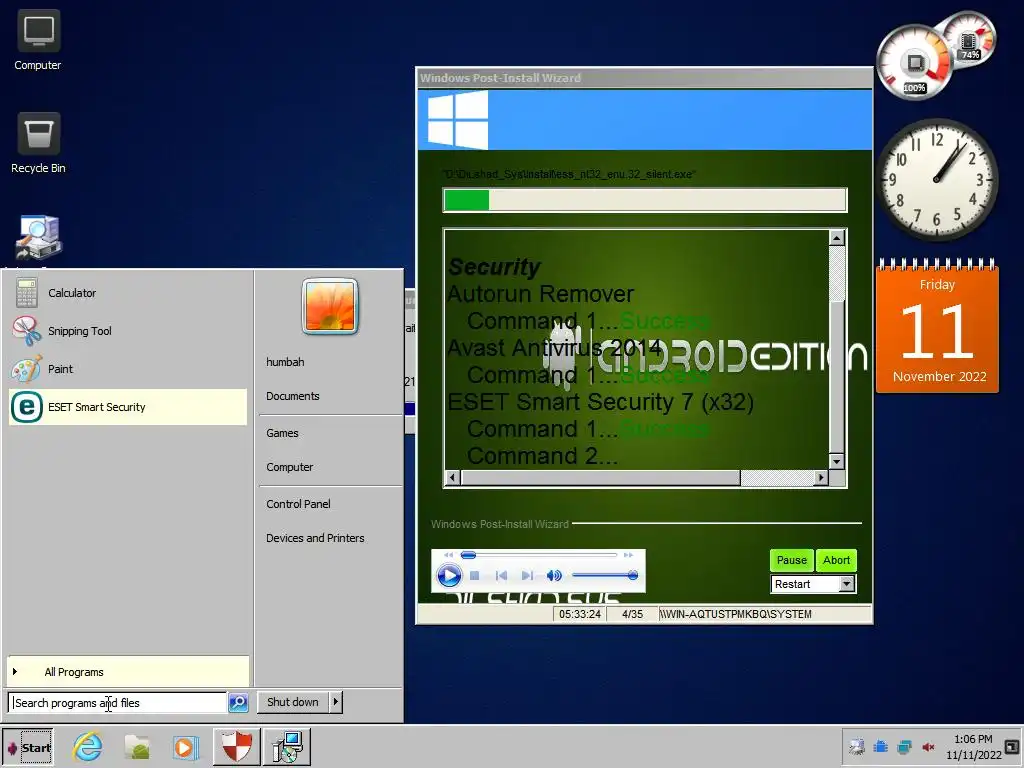Click the Shut down button
Screen dimensions: 1024x768
(293, 702)
